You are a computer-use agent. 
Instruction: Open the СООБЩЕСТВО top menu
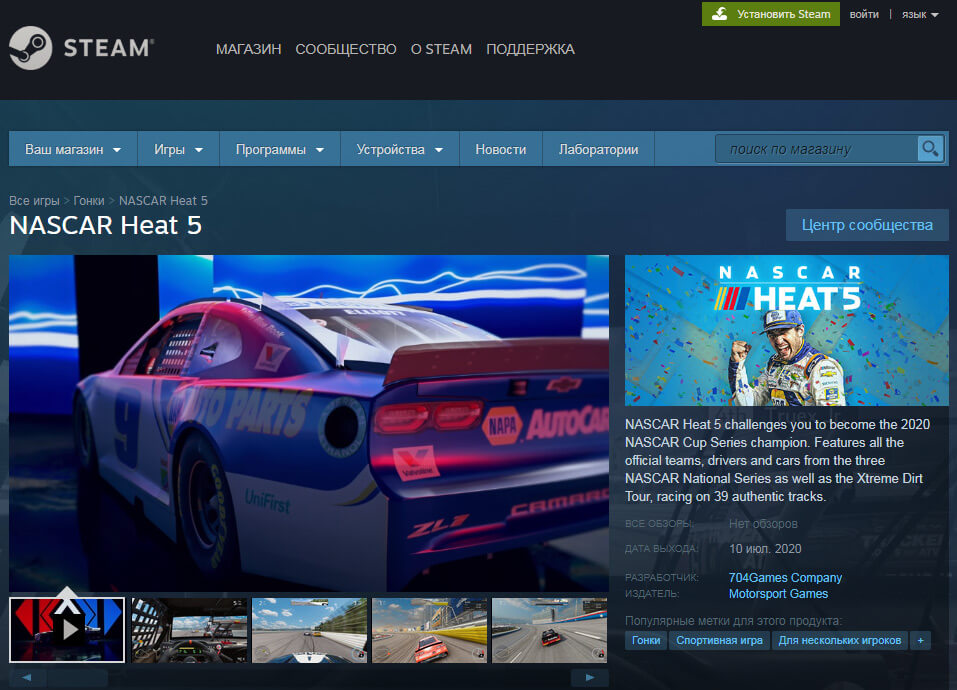tap(346, 49)
